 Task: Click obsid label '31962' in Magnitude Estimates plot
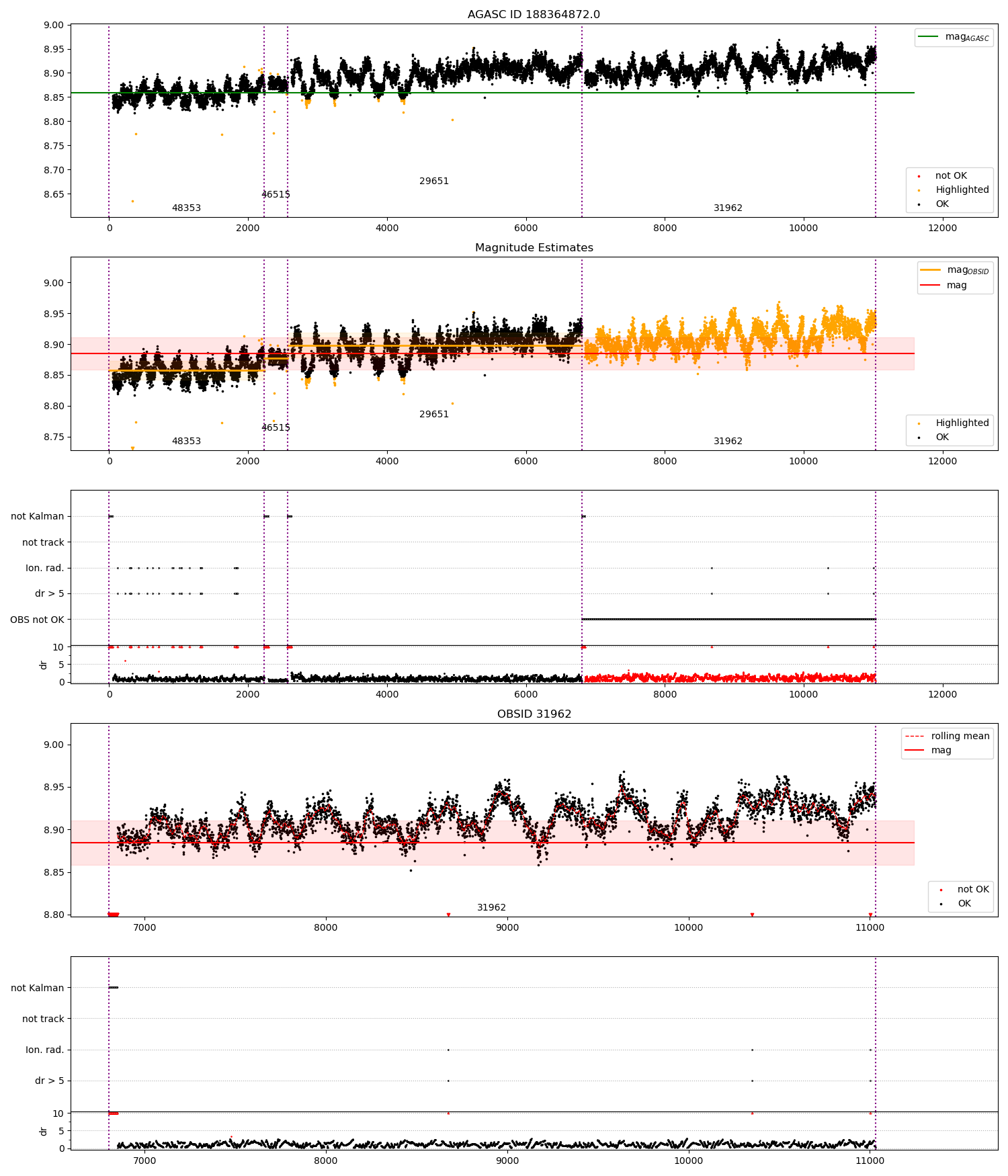(x=728, y=441)
